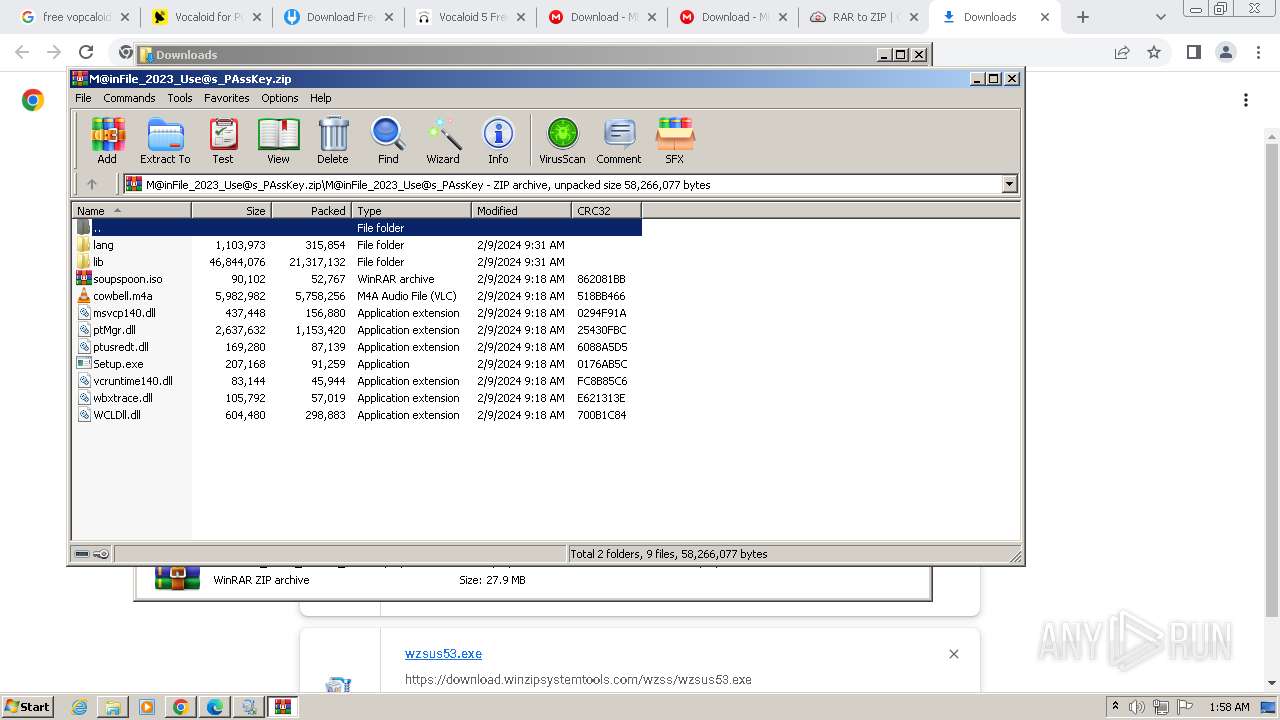Open the File menu

tap(83, 98)
